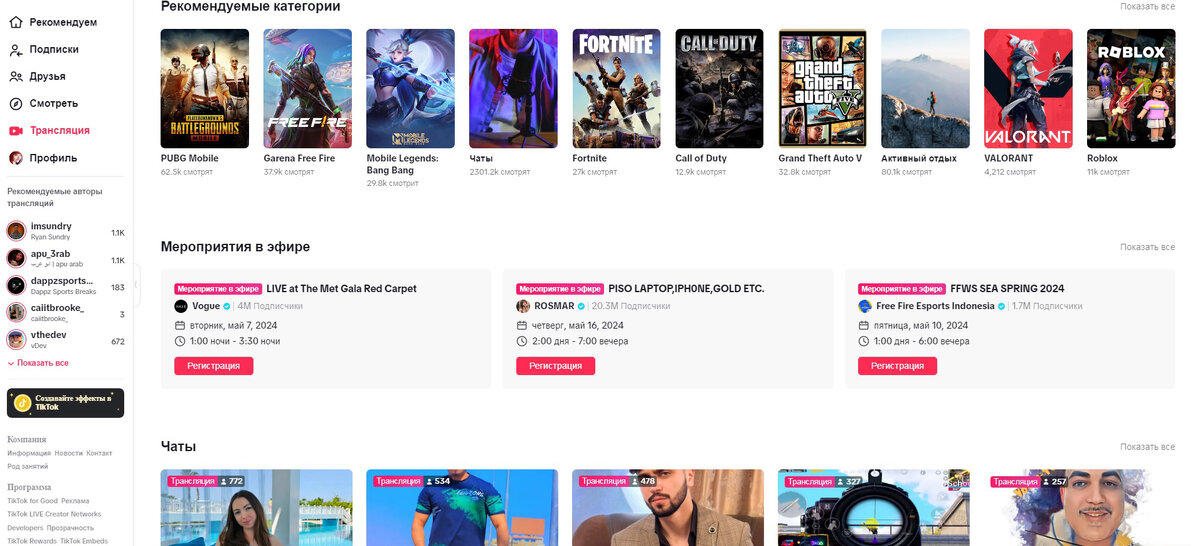This screenshot has width=1200, height=546.
Task: Click the Создавайте эффекты в TikTok banner
Action: pos(66,403)
